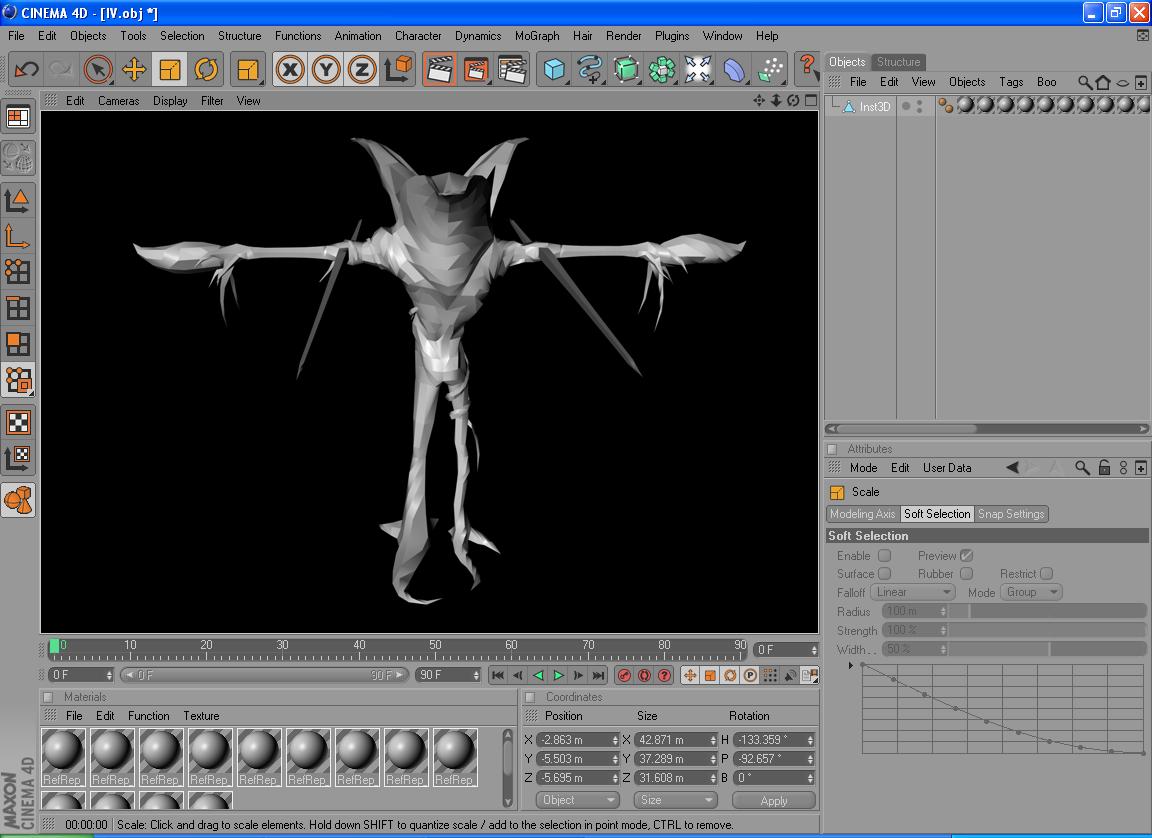This screenshot has width=1152, height=838.
Task: Open the MoGraph menu
Action: [537, 35]
